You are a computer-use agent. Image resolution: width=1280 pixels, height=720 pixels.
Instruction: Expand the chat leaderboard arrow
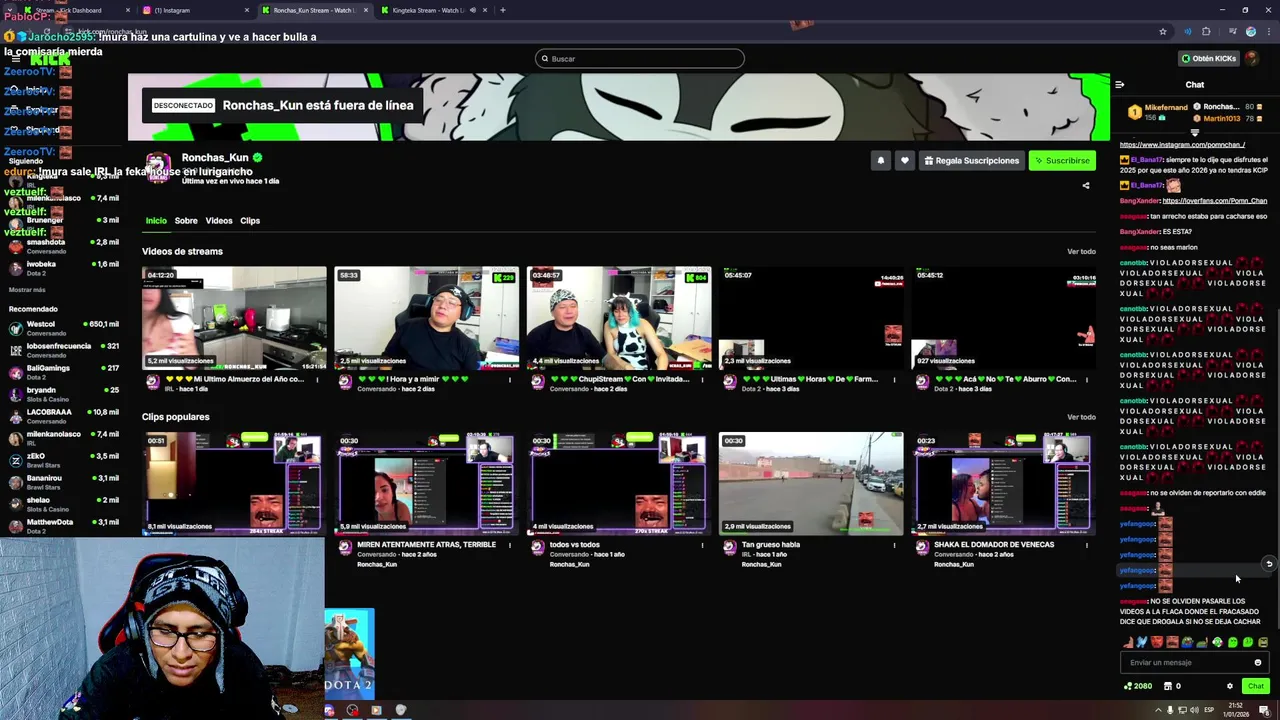[x=1195, y=132]
